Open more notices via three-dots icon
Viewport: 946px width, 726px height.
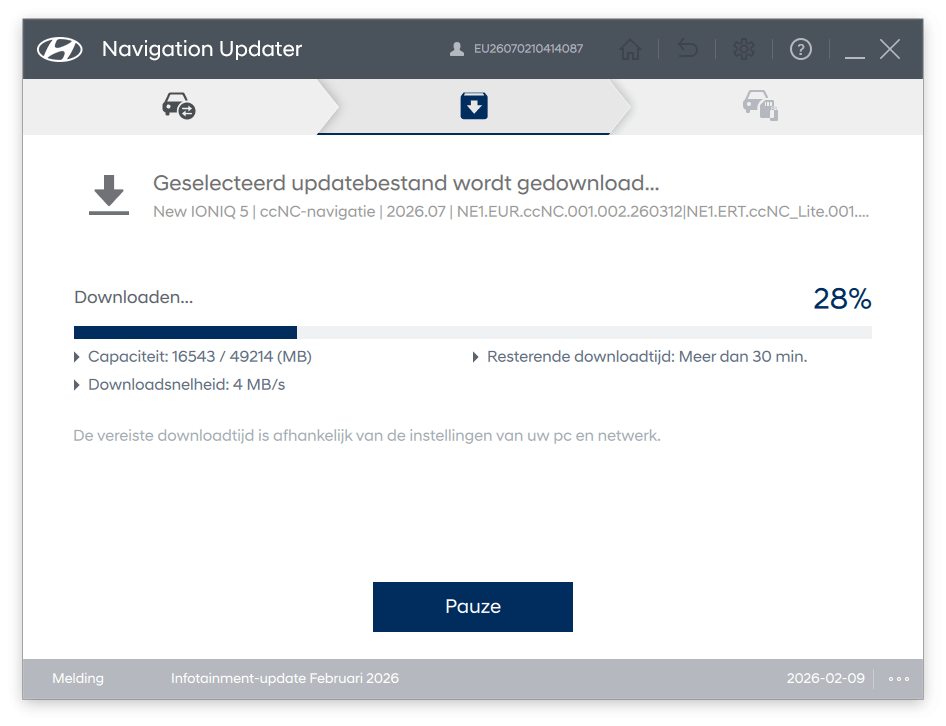click(898, 679)
